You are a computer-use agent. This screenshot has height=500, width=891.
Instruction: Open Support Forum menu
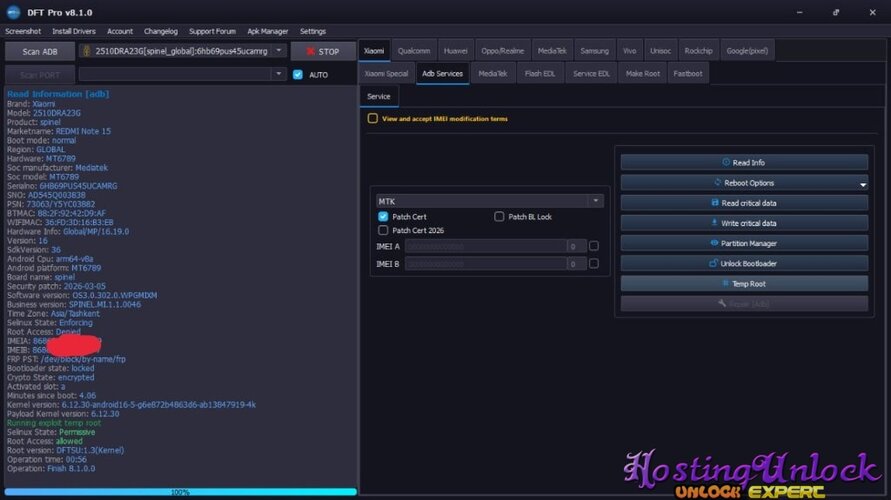[212, 31]
